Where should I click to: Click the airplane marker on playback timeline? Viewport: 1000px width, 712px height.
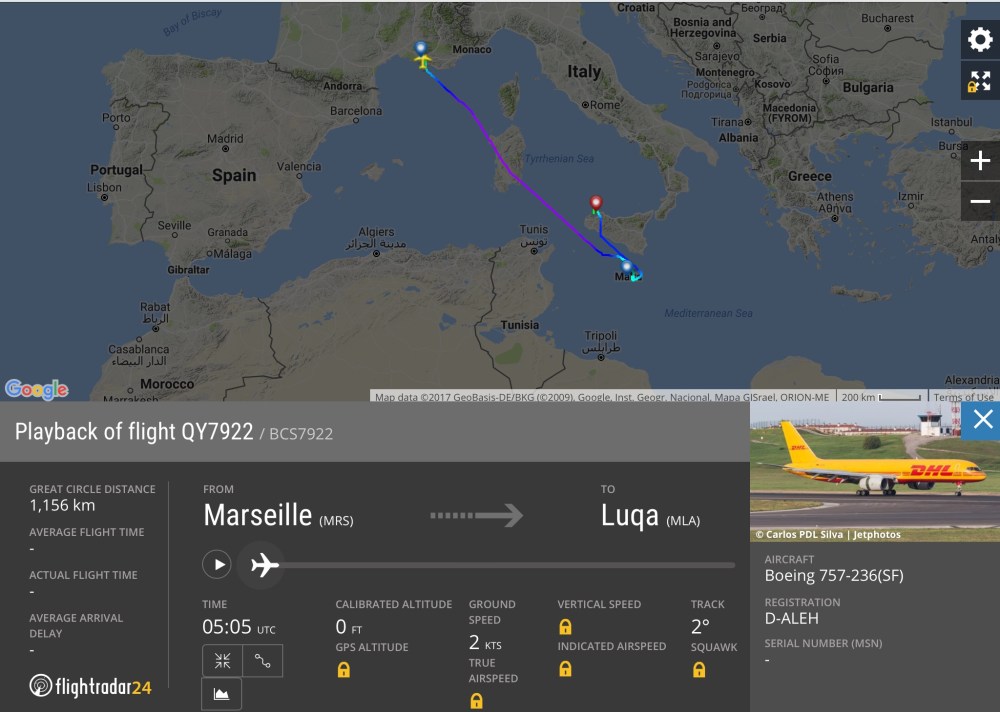click(264, 565)
